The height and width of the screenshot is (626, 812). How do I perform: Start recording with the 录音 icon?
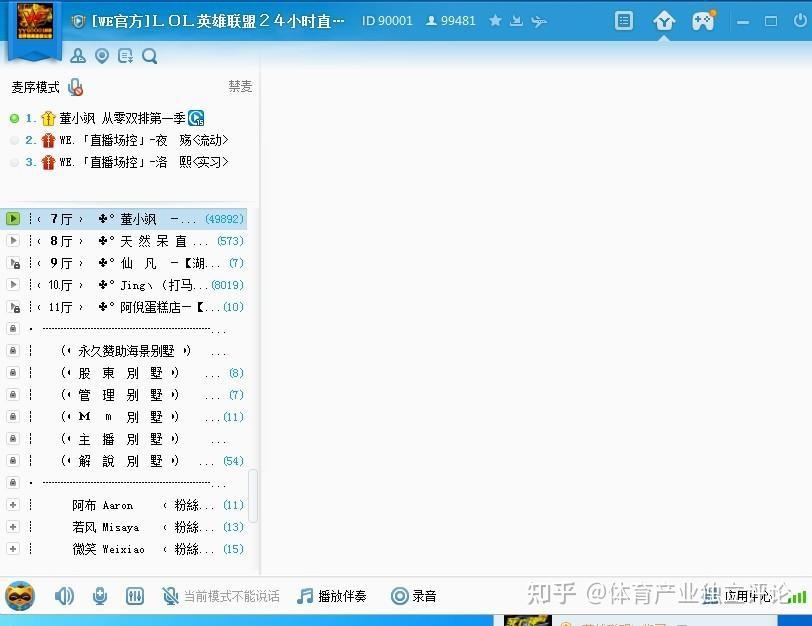(398, 595)
